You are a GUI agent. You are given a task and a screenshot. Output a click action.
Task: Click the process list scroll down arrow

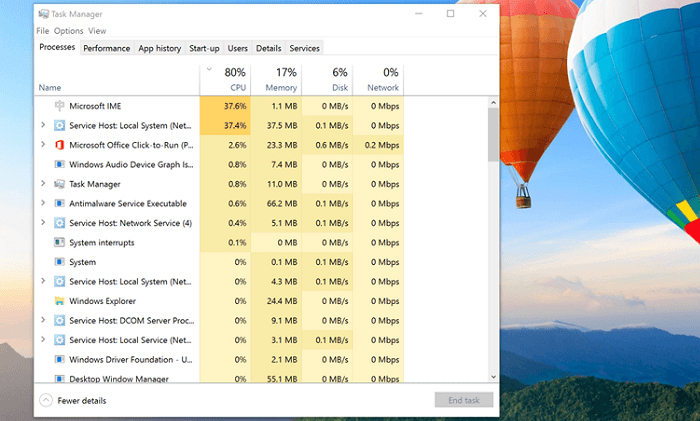click(493, 377)
